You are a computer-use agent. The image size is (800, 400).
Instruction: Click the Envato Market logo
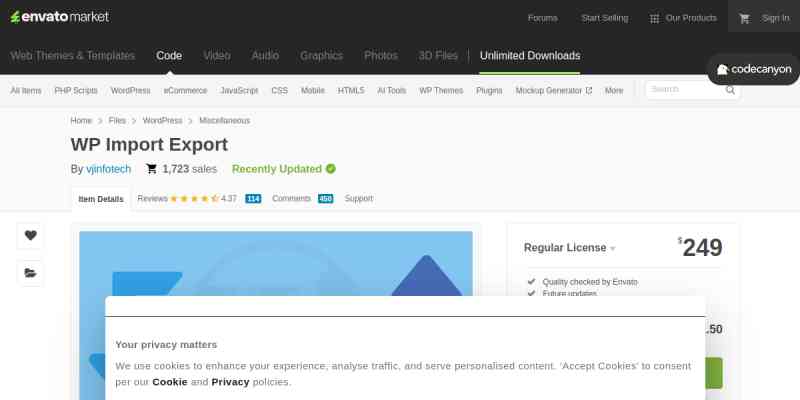point(59,17)
